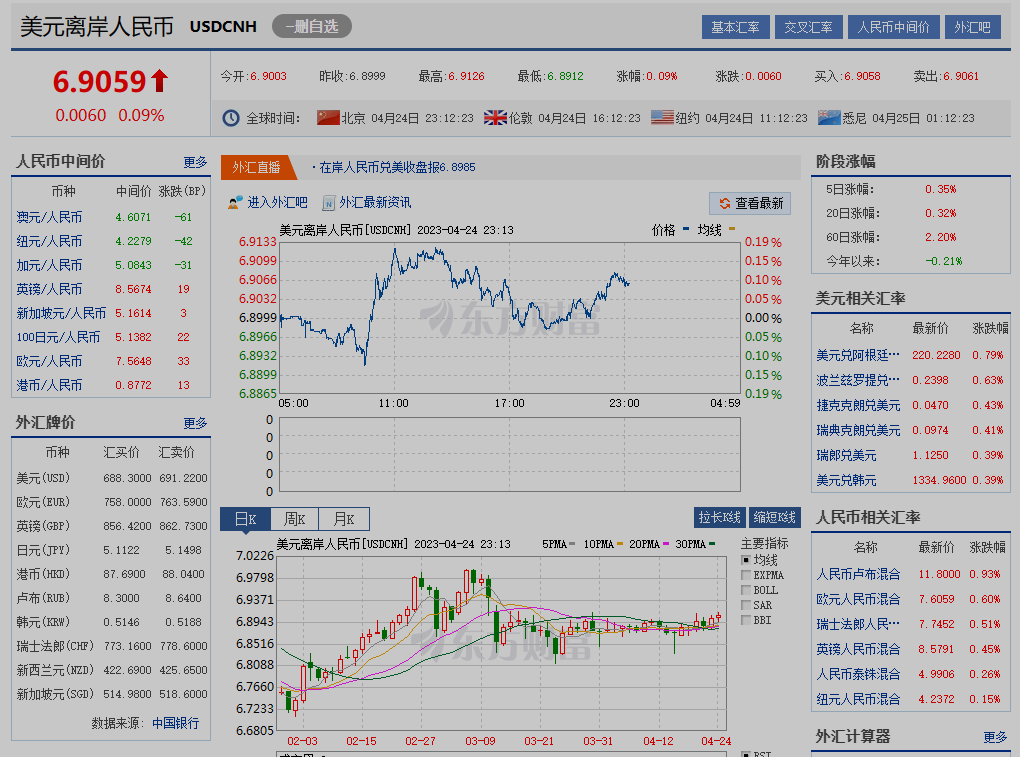
Task: Toggle the 均线 indicator checkbox
Action: point(746,560)
